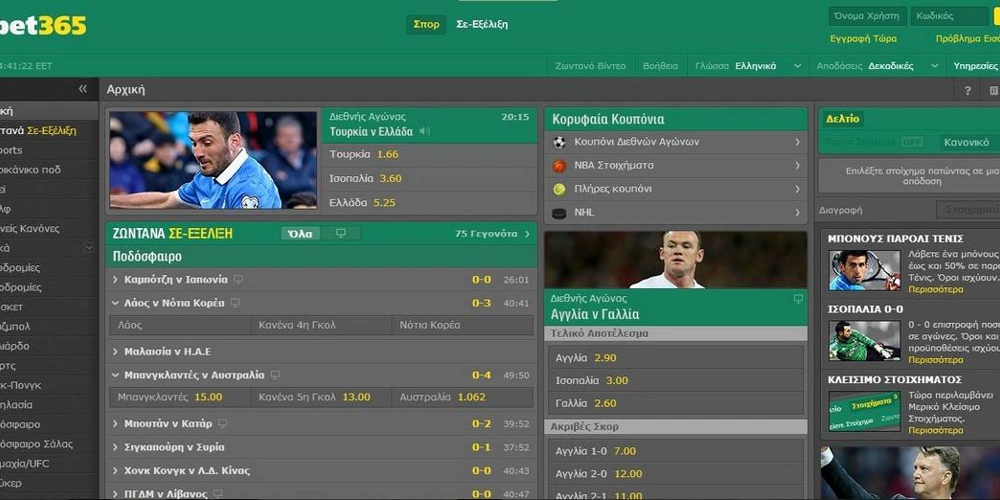Click the hockey puck icon beside NHL
1000x500 pixels.
pyautogui.click(x=559, y=213)
